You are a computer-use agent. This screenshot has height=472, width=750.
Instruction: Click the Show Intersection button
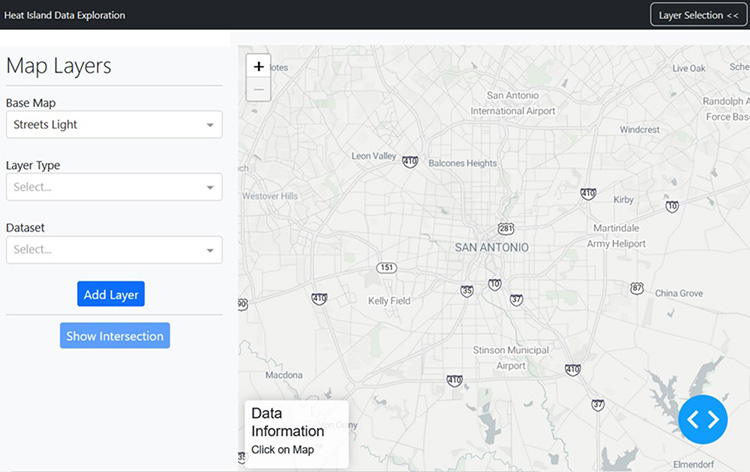point(115,336)
